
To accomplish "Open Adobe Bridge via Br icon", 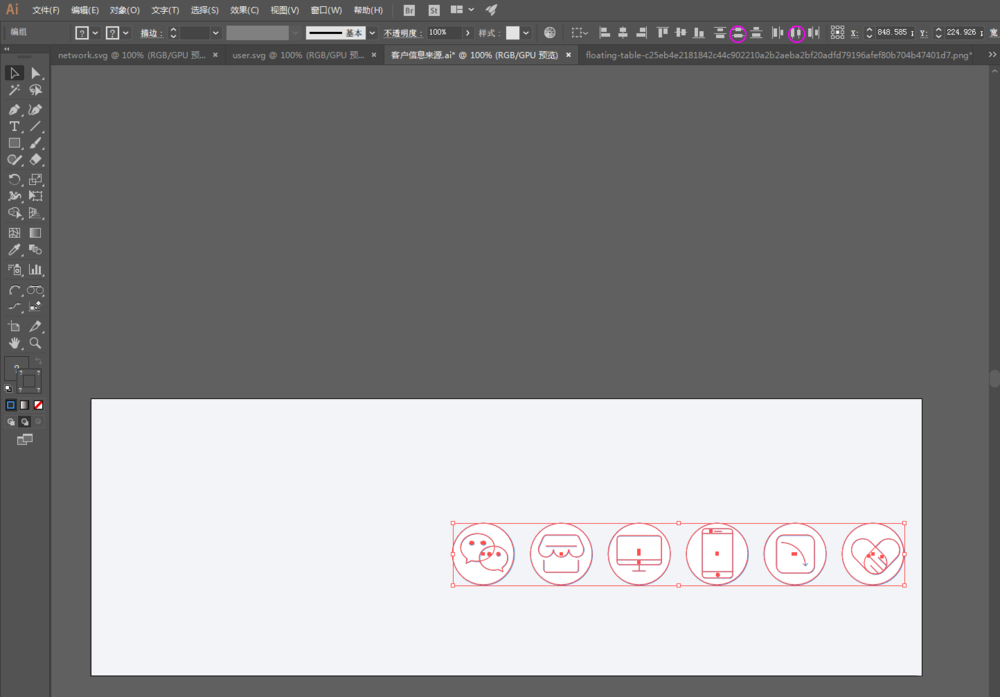I will click(x=409, y=10).
